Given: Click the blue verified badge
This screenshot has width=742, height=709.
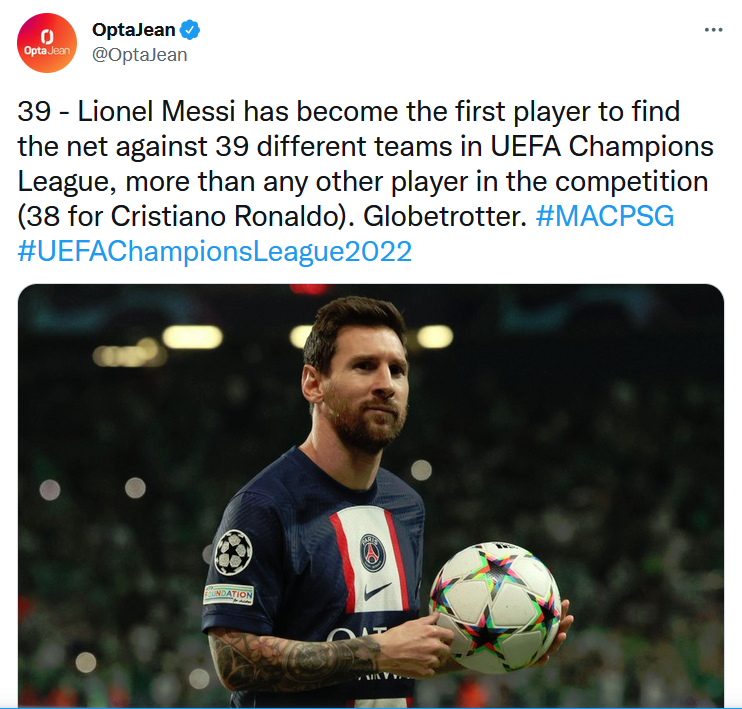Looking at the screenshot, I should coord(190,30).
